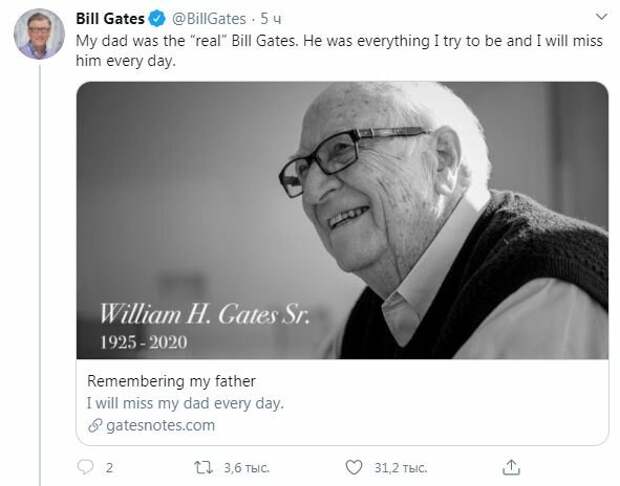Open the share icon under the tweet
This screenshot has height=486, width=620.
(511, 467)
